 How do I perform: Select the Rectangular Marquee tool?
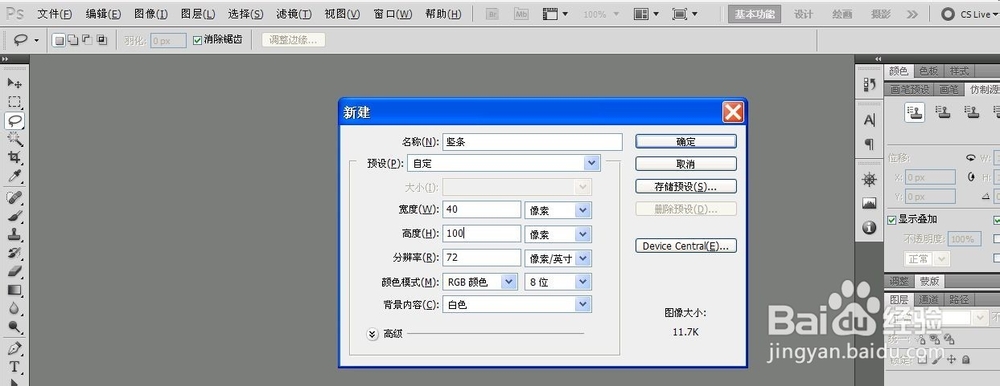click(14, 101)
